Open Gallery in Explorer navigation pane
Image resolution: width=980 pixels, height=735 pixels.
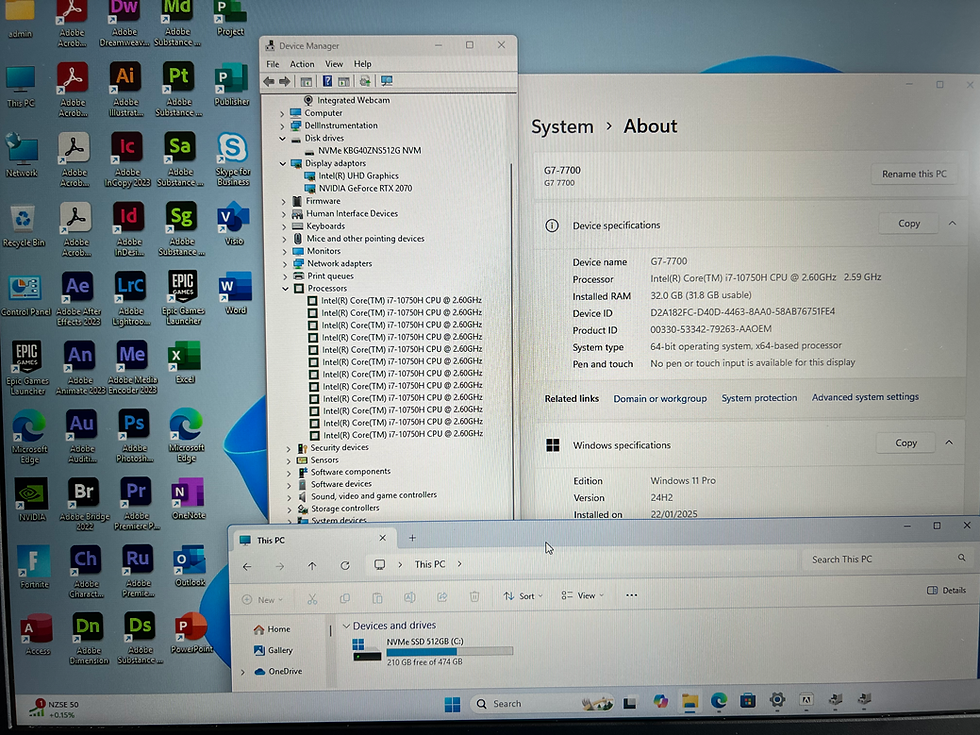273,651
